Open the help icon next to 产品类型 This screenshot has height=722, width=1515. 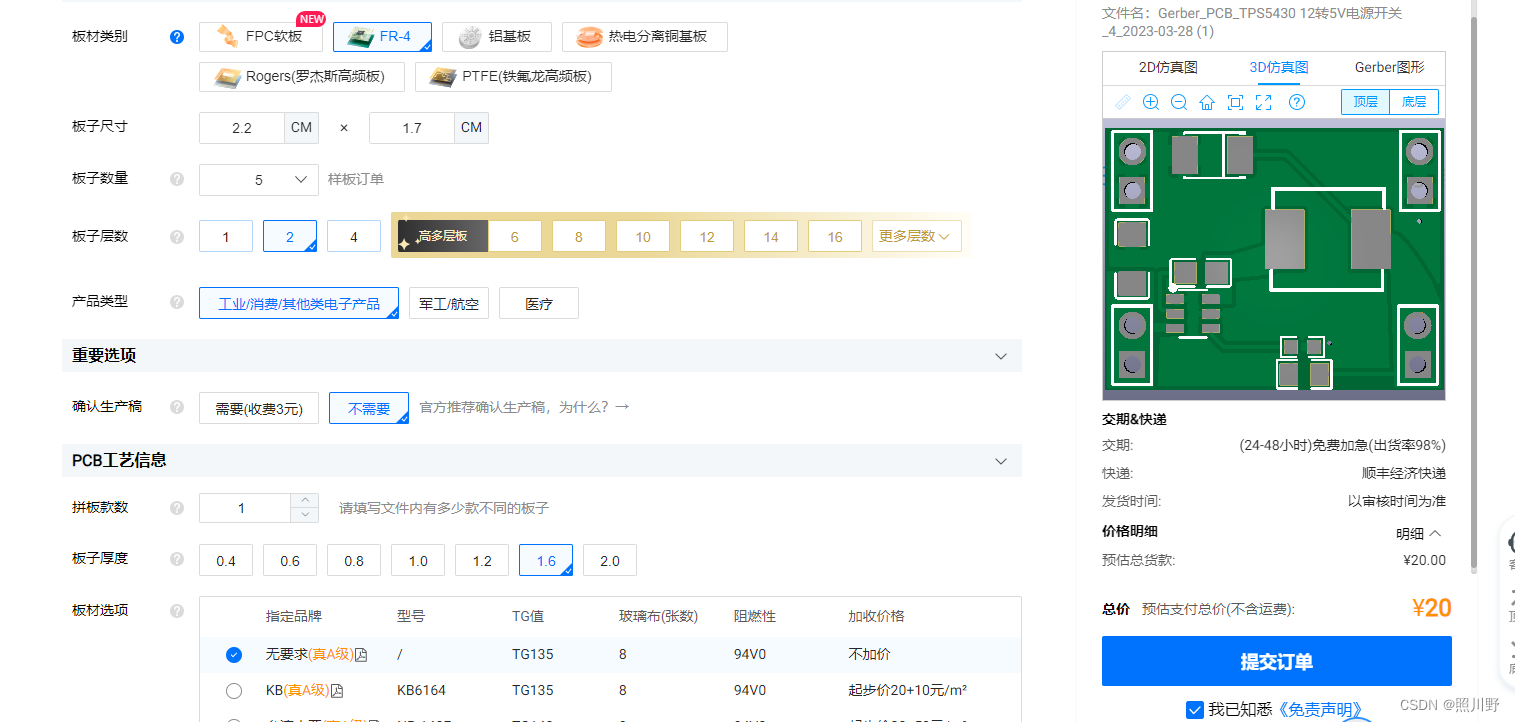[x=177, y=302]
